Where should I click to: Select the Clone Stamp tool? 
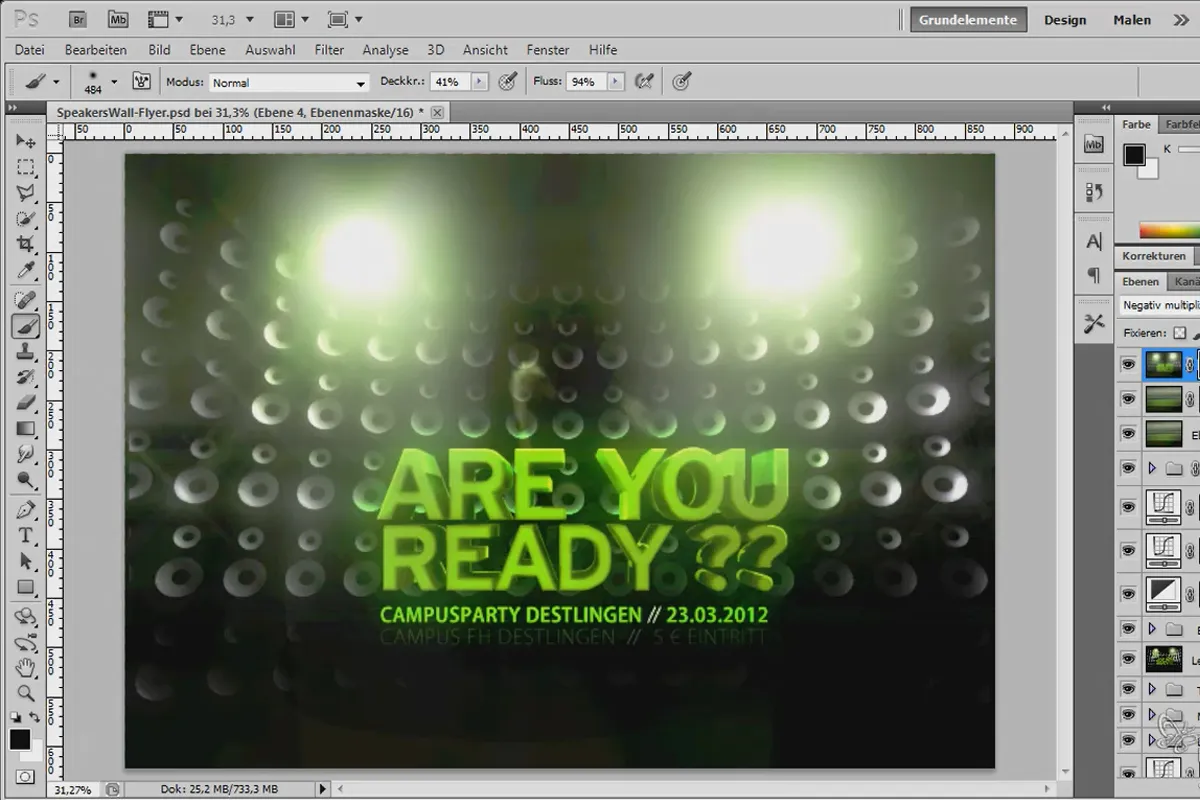26,351
